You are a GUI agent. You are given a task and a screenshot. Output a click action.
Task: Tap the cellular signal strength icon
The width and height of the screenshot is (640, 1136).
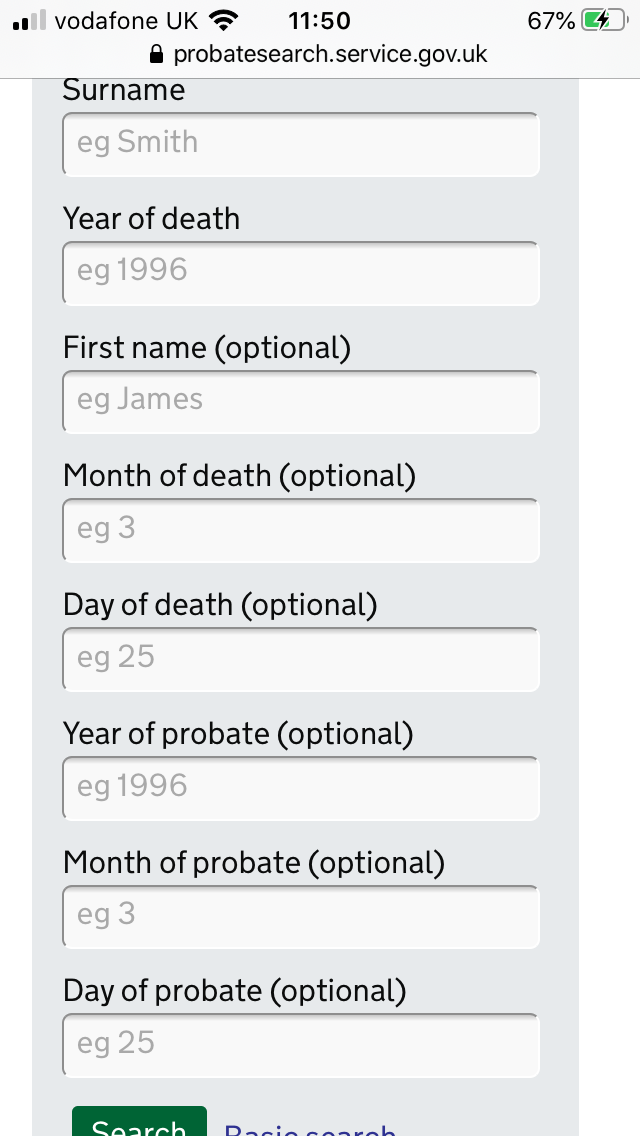pyautogui.click(x=30, y=20)
